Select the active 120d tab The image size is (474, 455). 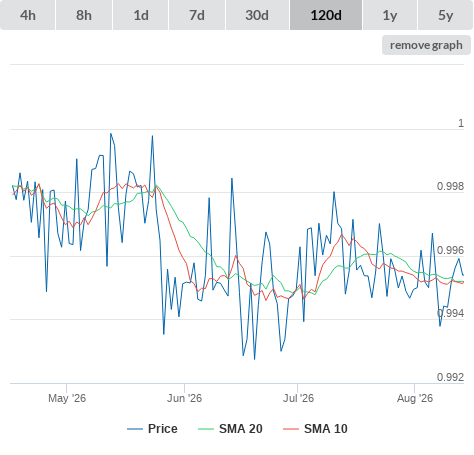point(326,15)
